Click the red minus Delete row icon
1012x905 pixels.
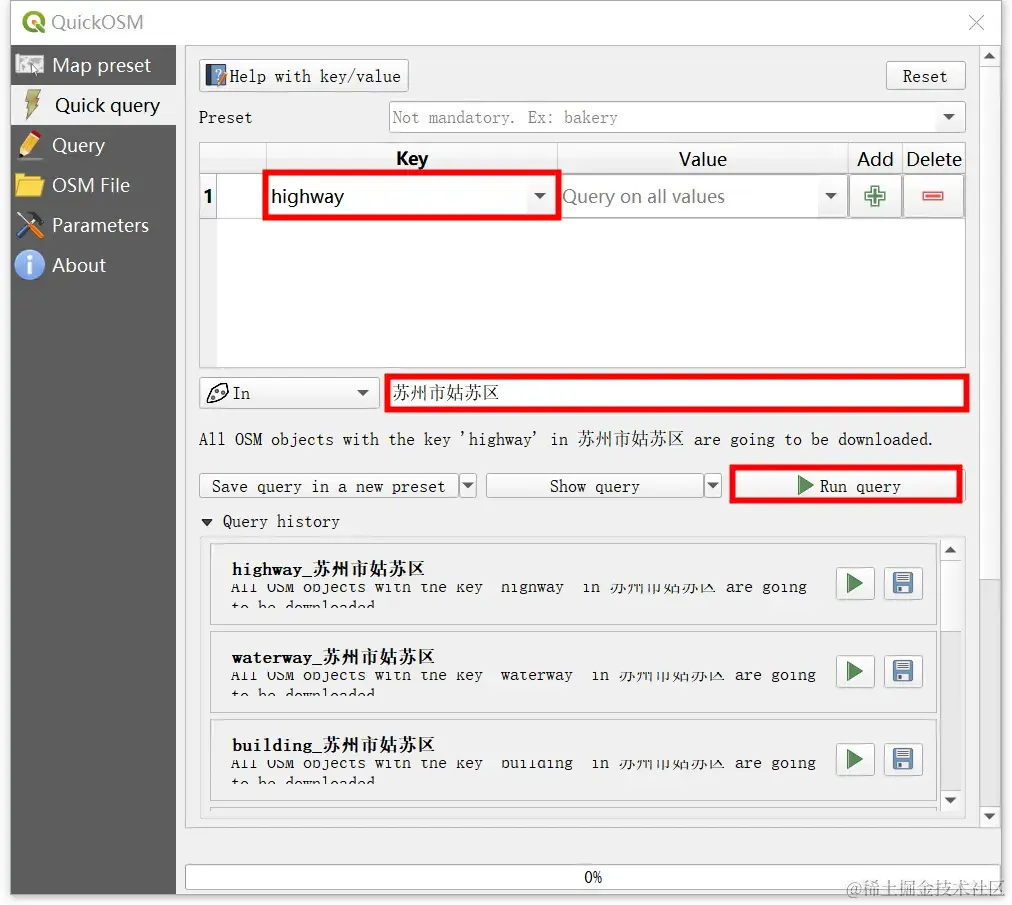click(x=933, y=196)
